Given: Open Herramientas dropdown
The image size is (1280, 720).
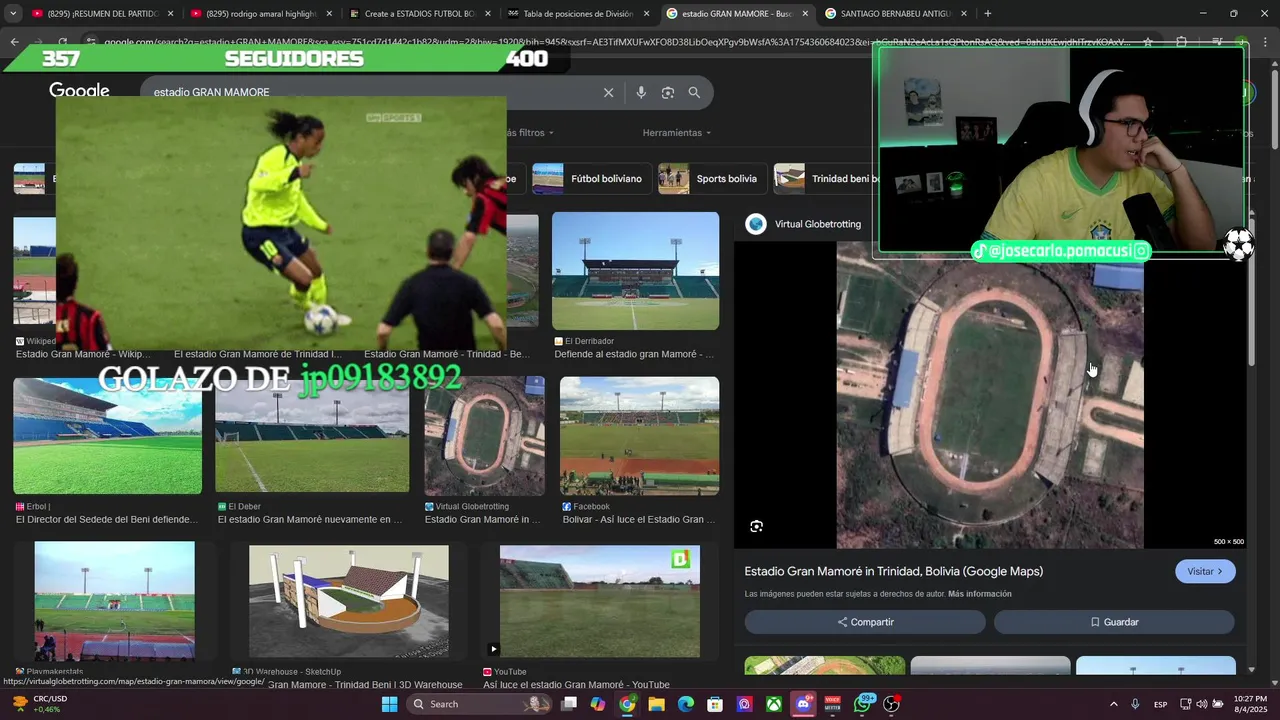Looking at the screenshot, I should pyautogui.click(x=677, y=132).
